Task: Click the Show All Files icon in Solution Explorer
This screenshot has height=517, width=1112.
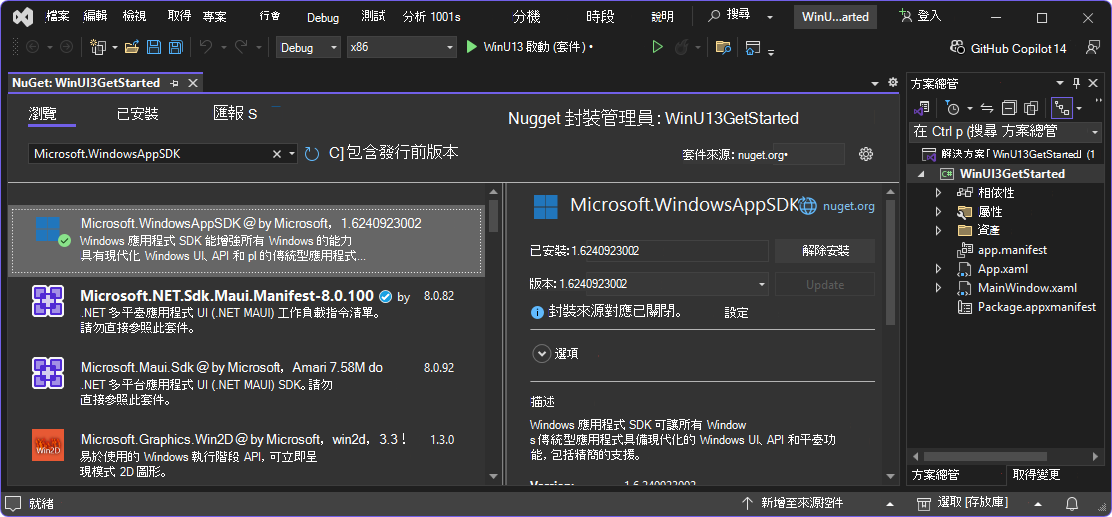Action: tap(1030, 109)
